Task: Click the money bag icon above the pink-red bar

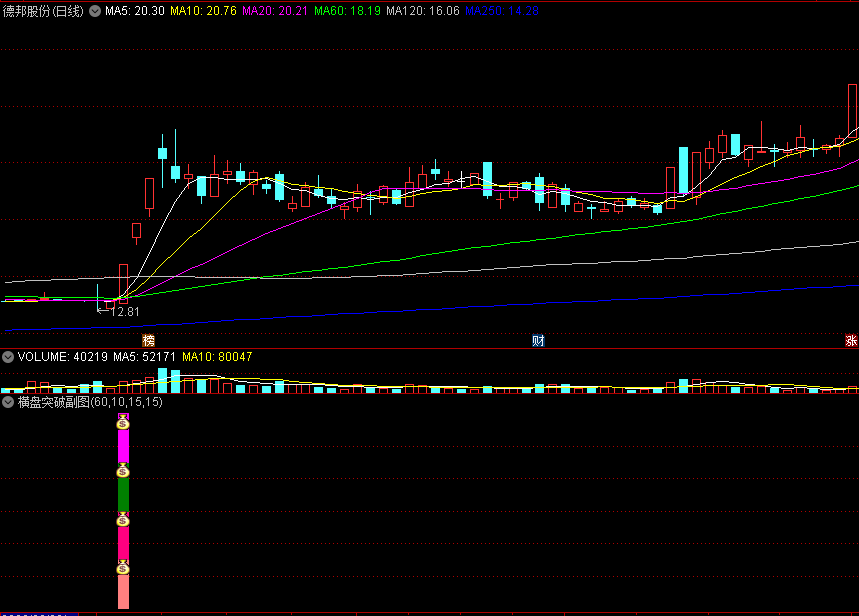Action: [123, 519]
